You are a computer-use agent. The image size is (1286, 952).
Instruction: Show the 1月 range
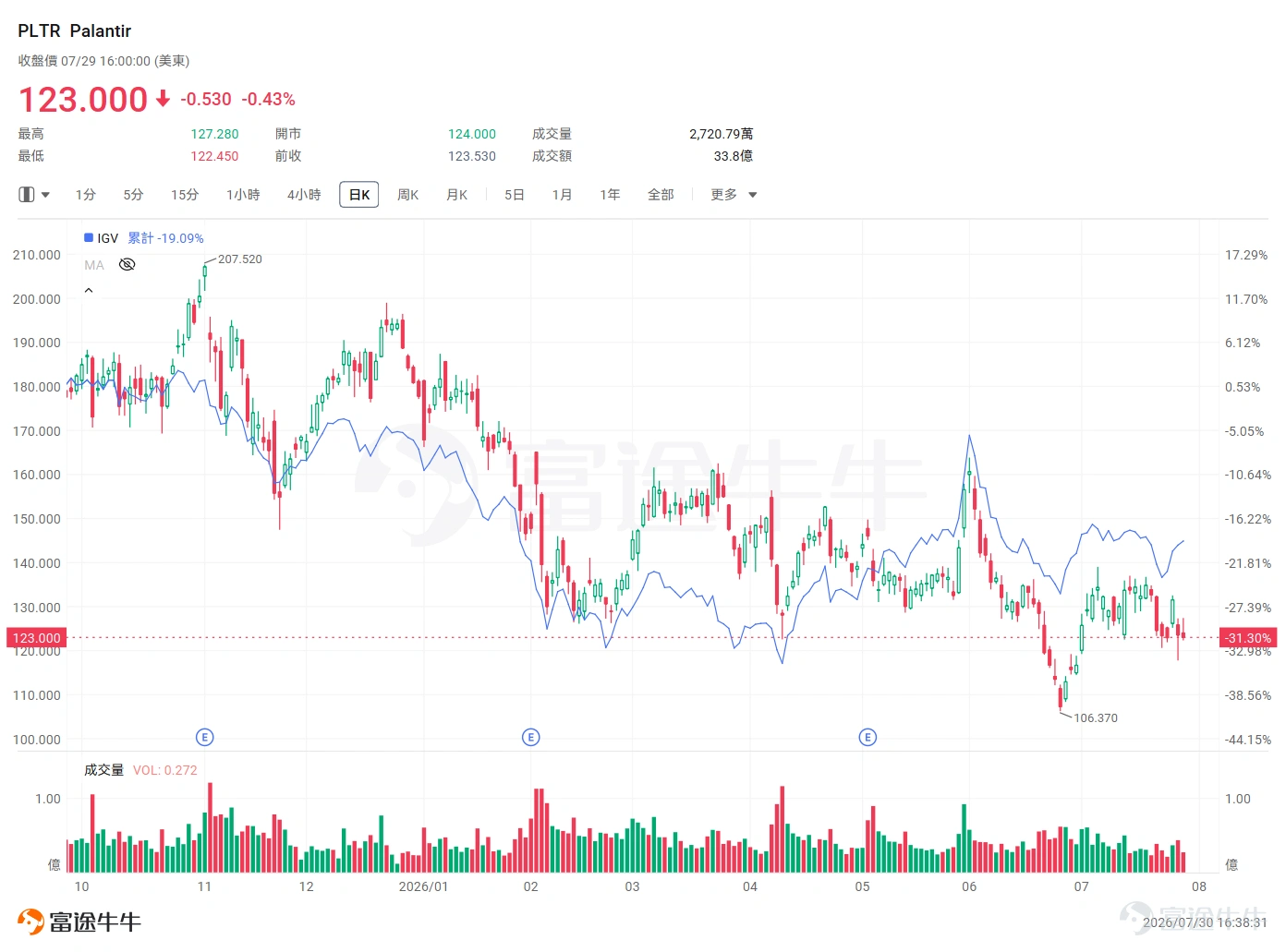click(562, 195)
